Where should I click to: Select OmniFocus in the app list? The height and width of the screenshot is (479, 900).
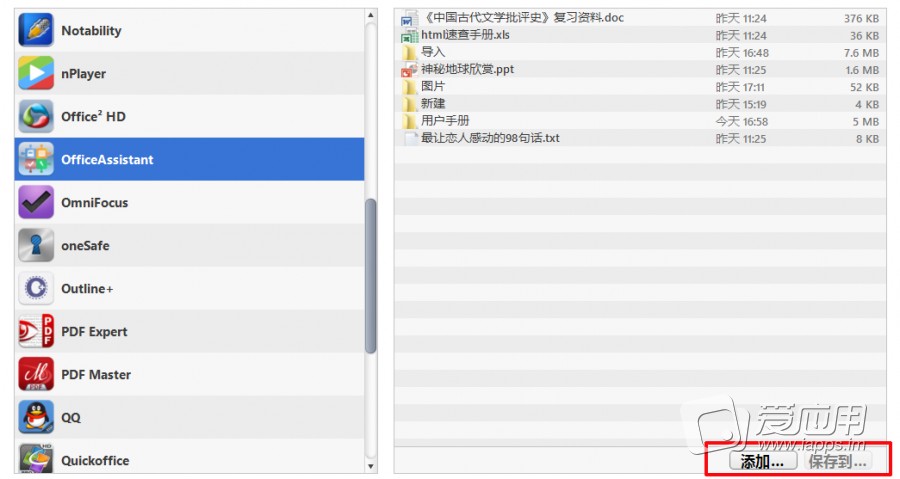point(189,202)
